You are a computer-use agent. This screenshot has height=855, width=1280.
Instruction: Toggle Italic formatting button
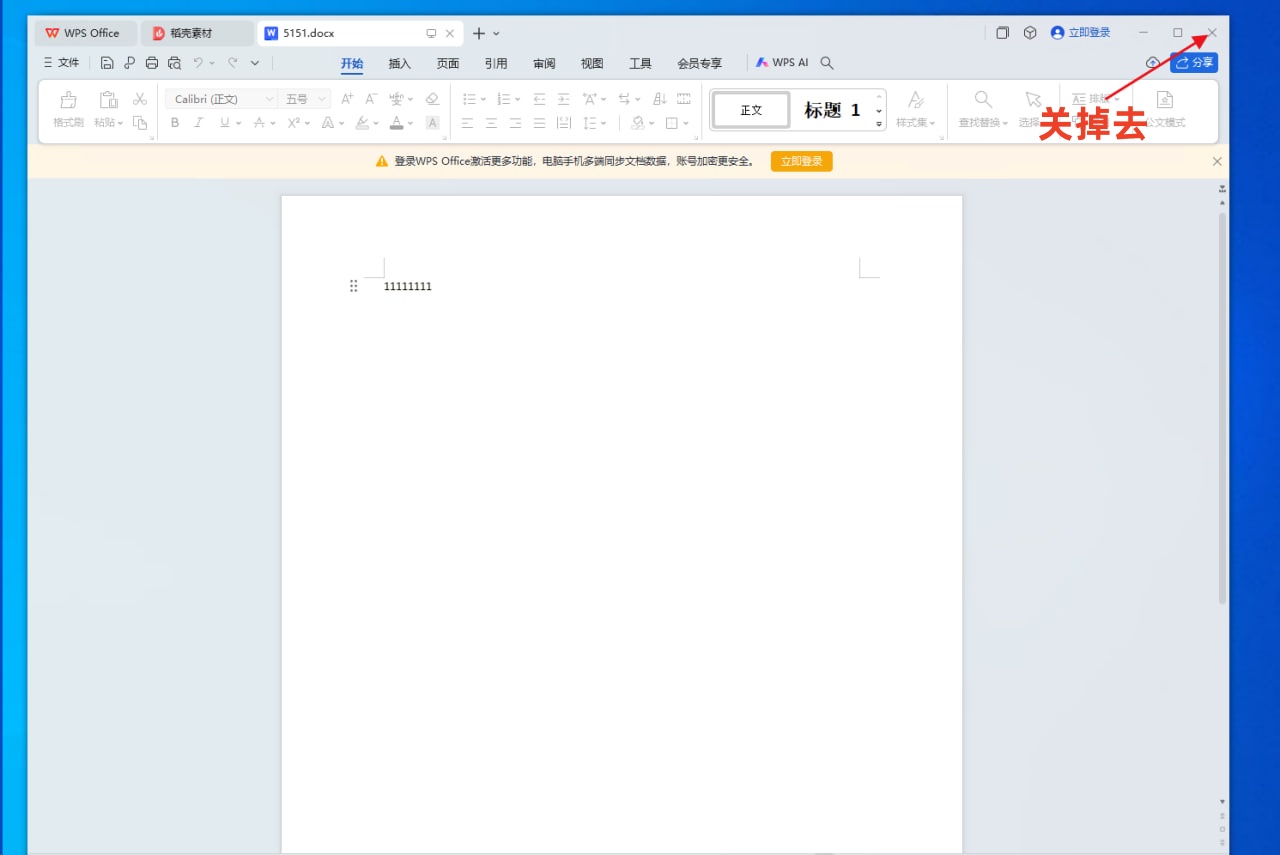click(x=198, y=123)
